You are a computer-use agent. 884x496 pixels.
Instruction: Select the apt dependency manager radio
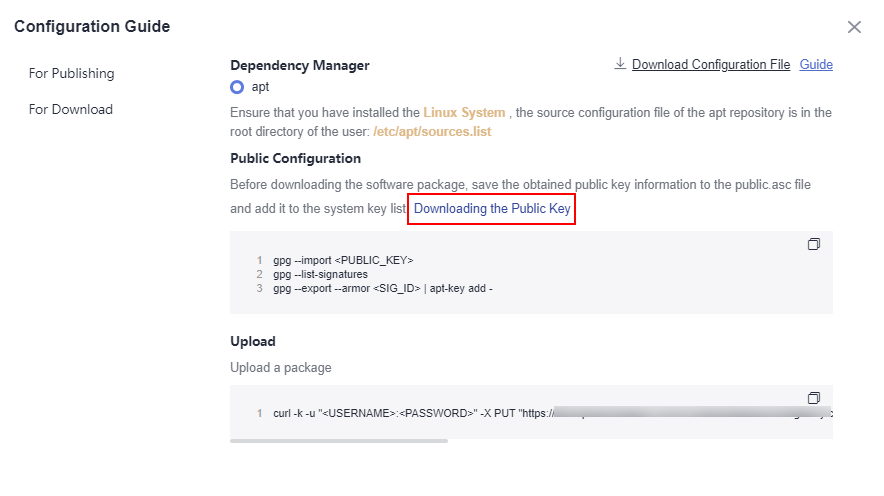[237, 87]
